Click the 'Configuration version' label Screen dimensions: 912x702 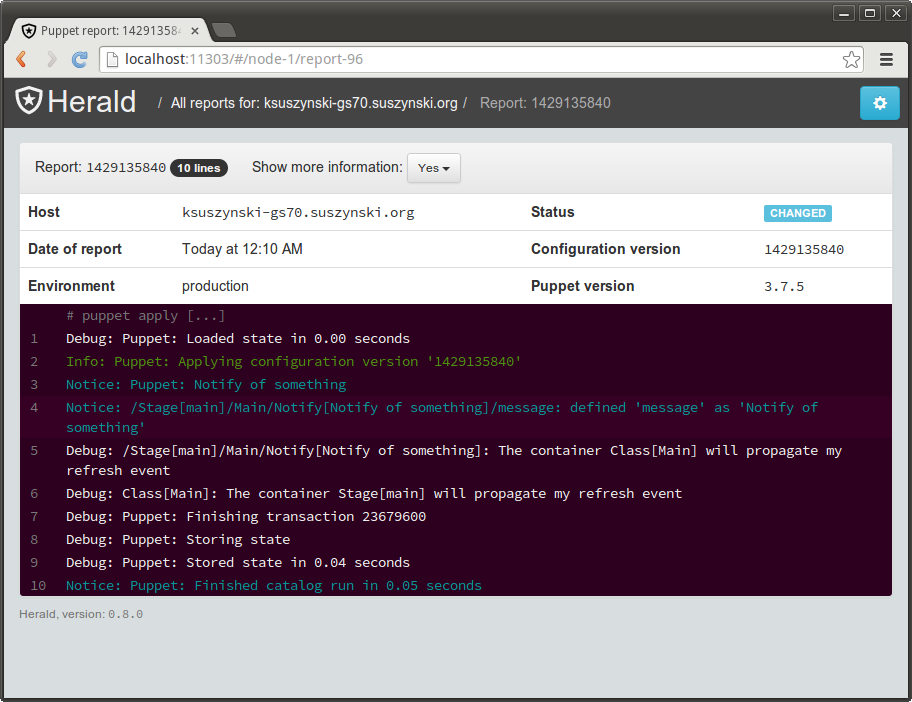(x=605, y=249)
